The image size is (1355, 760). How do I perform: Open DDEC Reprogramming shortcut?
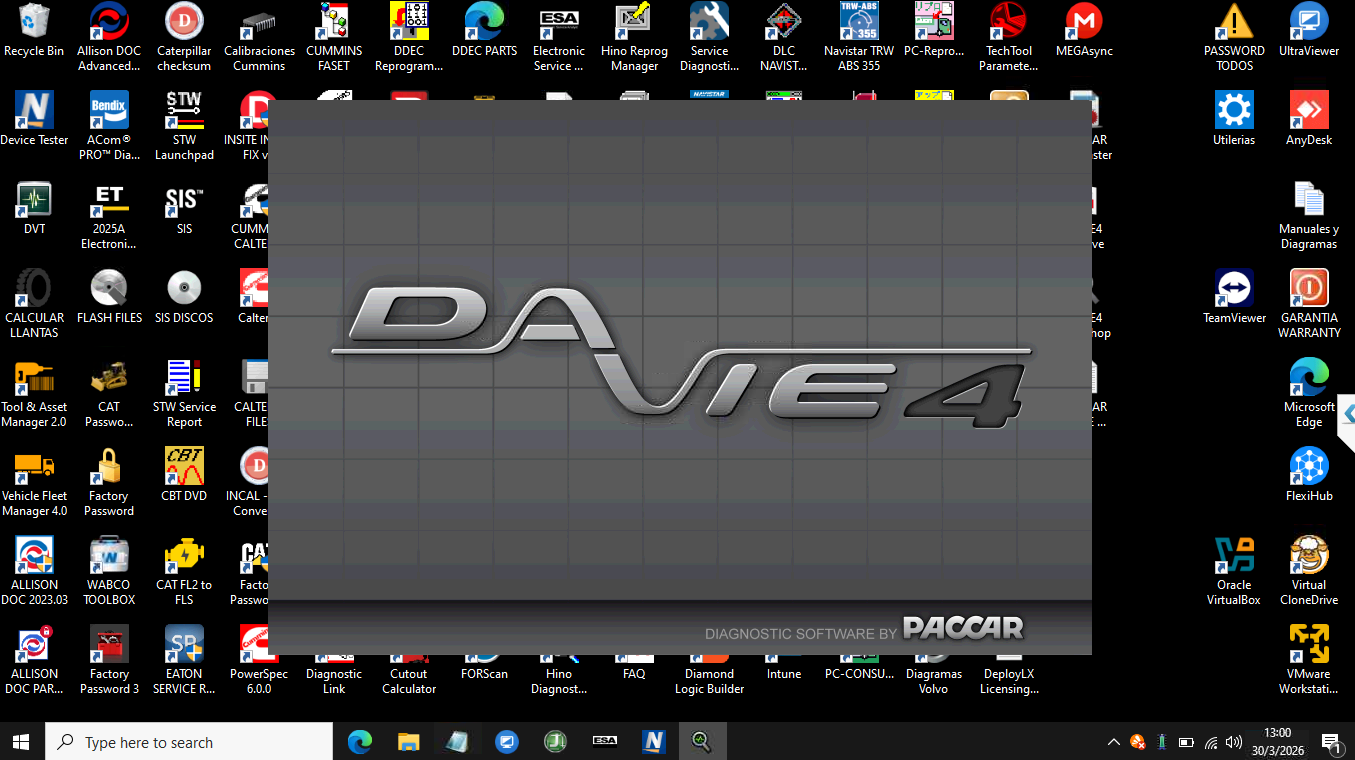(409, 37)
